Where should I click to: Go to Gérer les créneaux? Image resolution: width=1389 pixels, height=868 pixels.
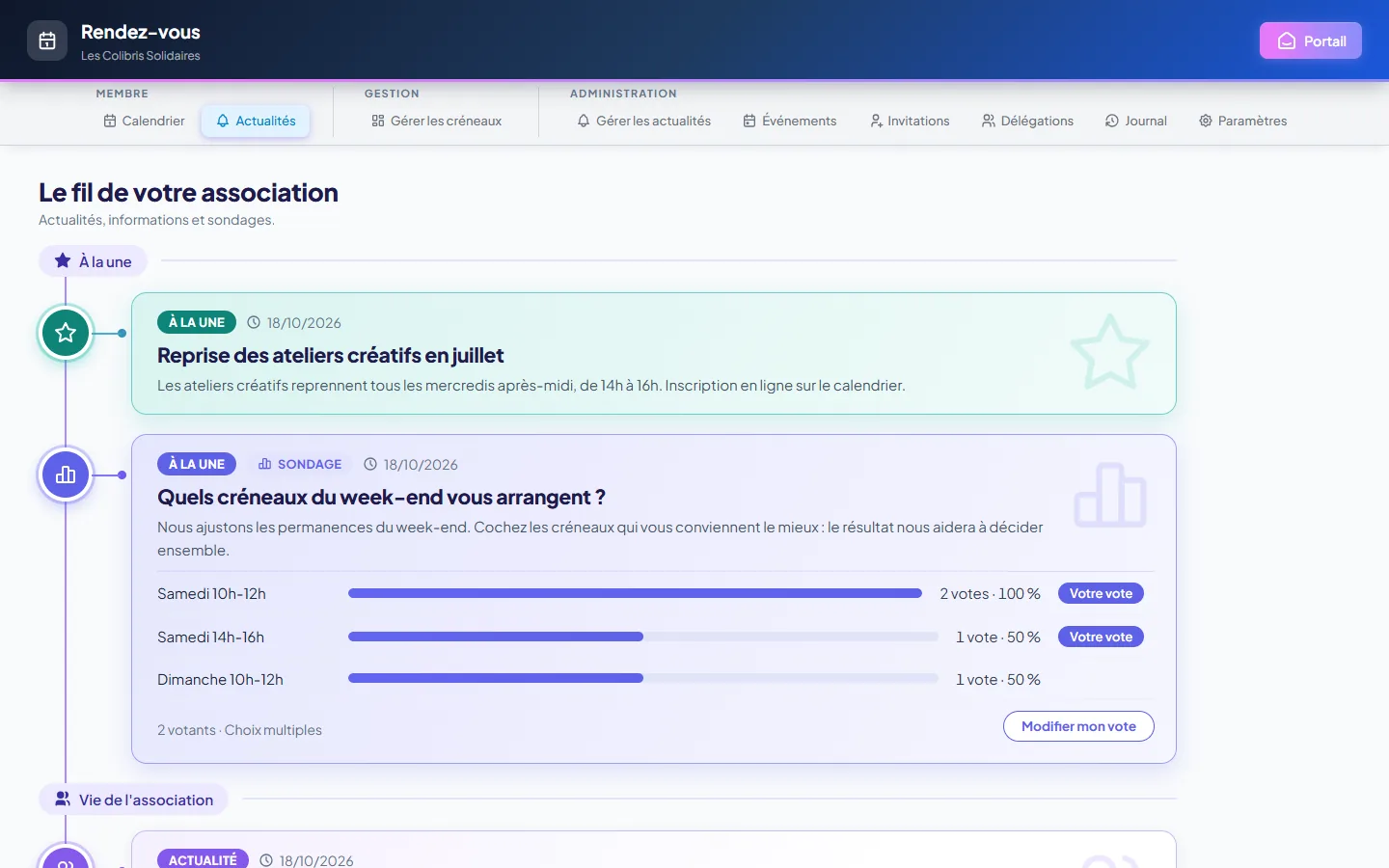[x=437, y=121]
